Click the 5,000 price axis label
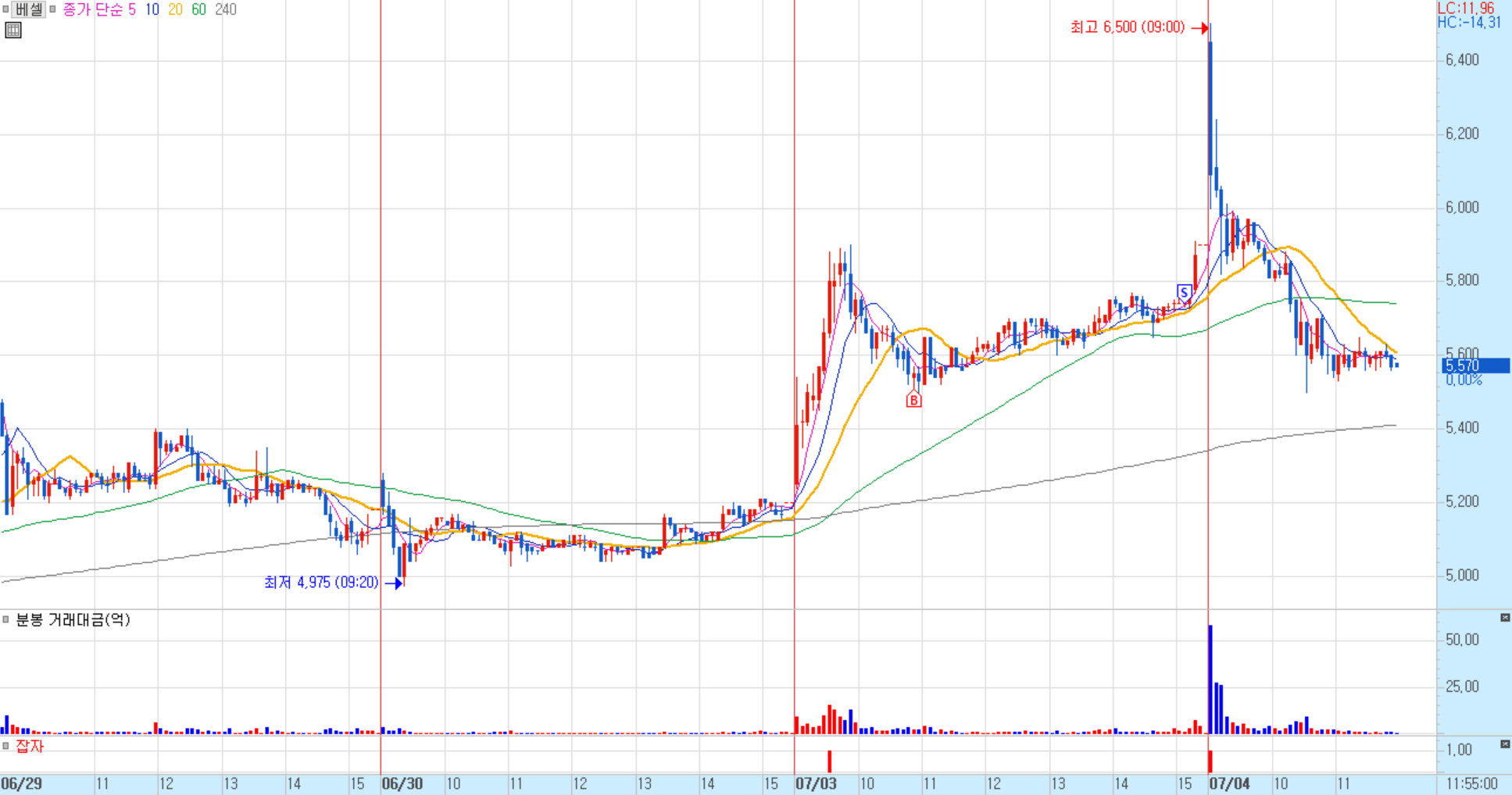The width and height of the screenshot is (1512, 795). coord(1462,576)
